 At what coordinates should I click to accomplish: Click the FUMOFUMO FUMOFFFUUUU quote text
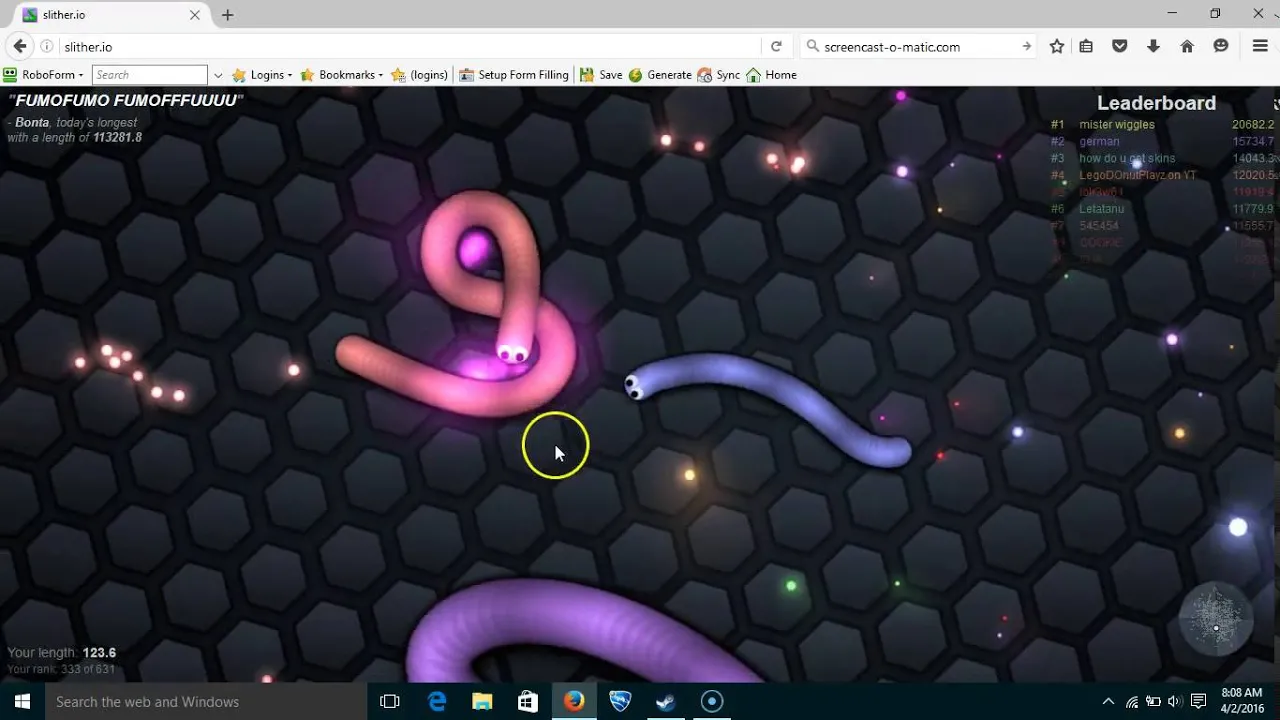click(125, 101)
